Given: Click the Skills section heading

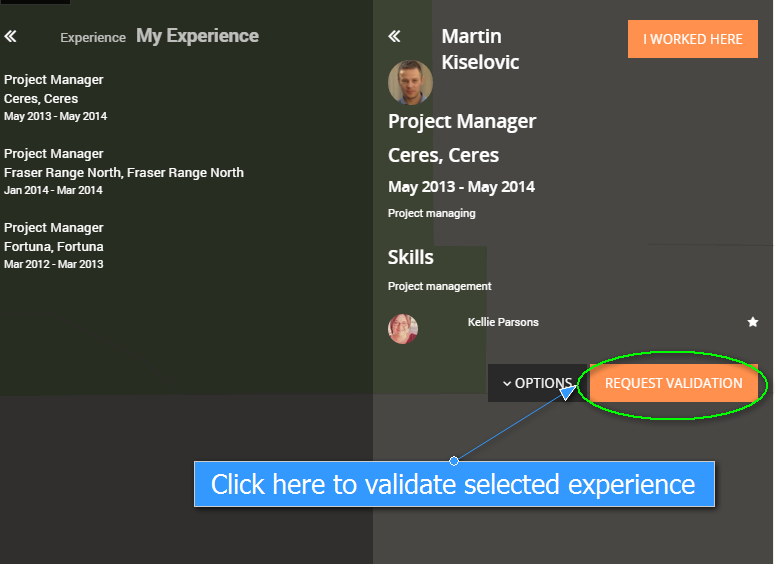Looking at the screenshot, I should (x=411, y=257).
